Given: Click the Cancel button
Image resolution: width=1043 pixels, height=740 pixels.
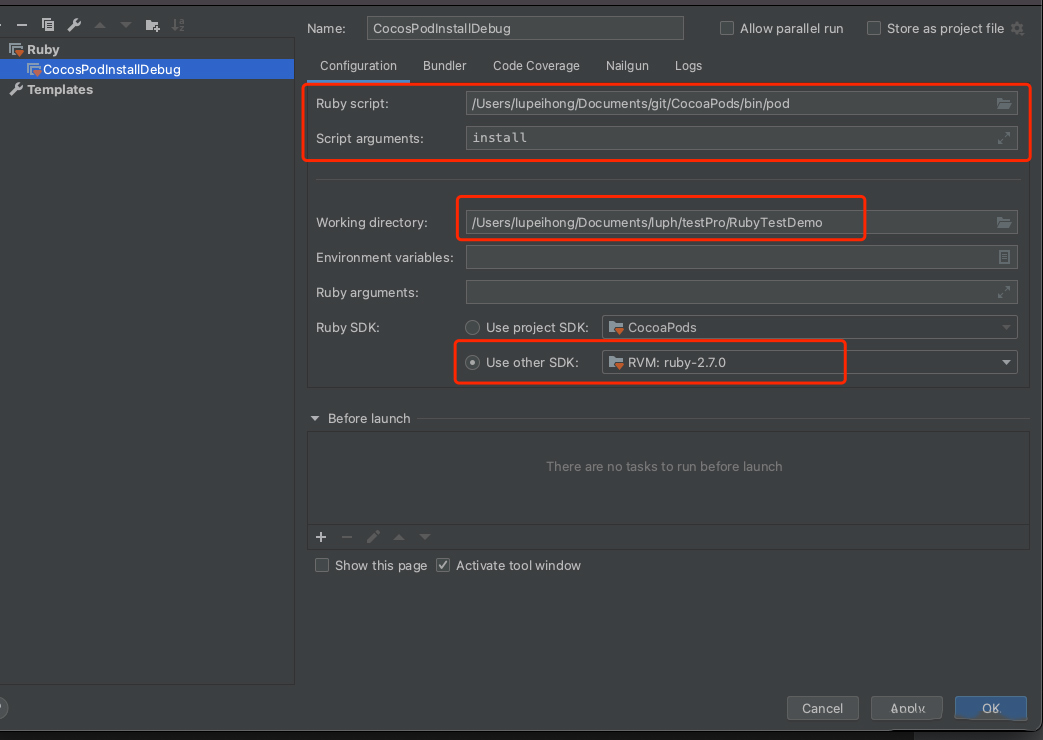Looking at the screenshot, I should [822, 708].
